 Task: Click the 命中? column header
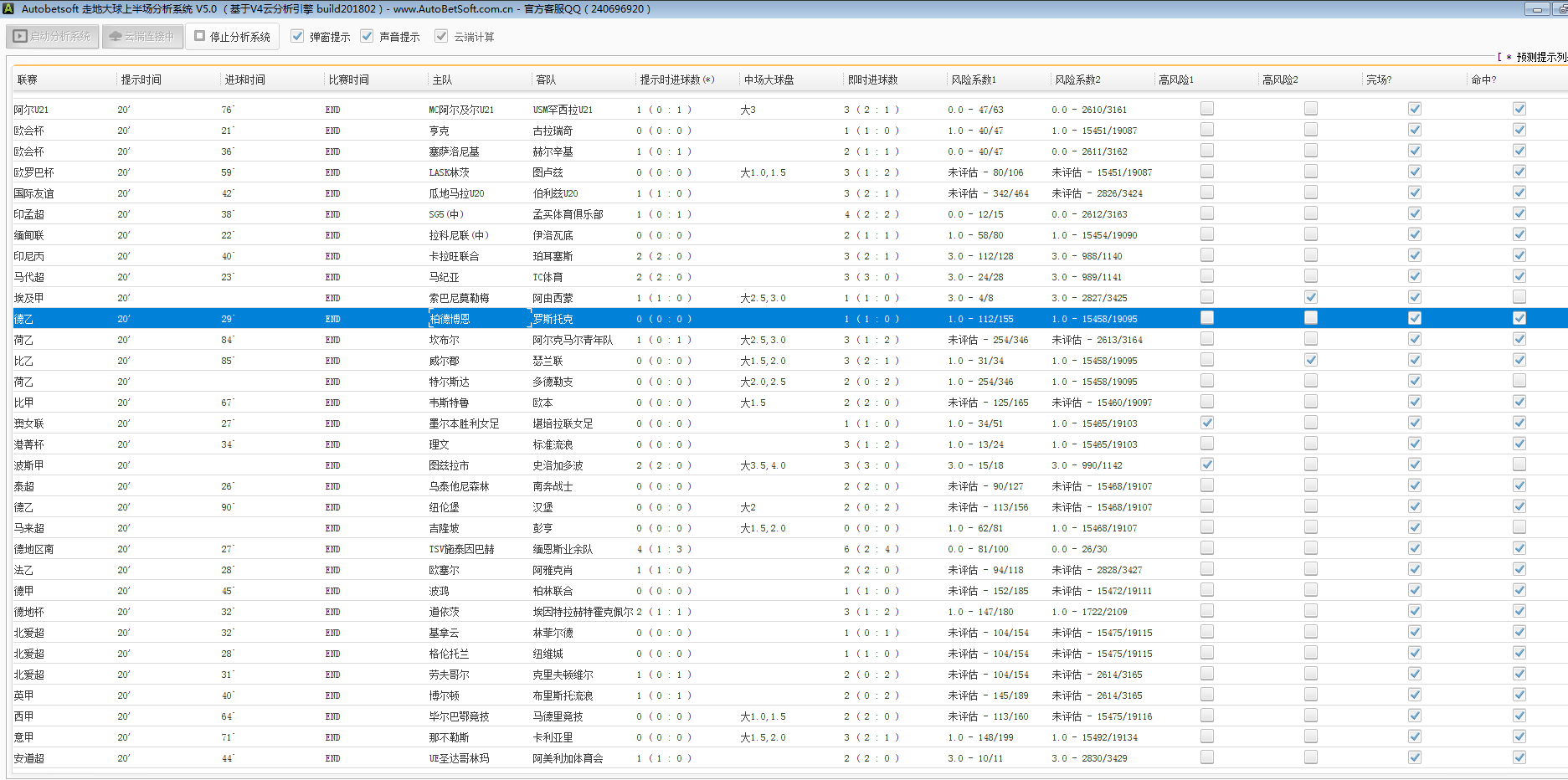[x=1483, y=80]
